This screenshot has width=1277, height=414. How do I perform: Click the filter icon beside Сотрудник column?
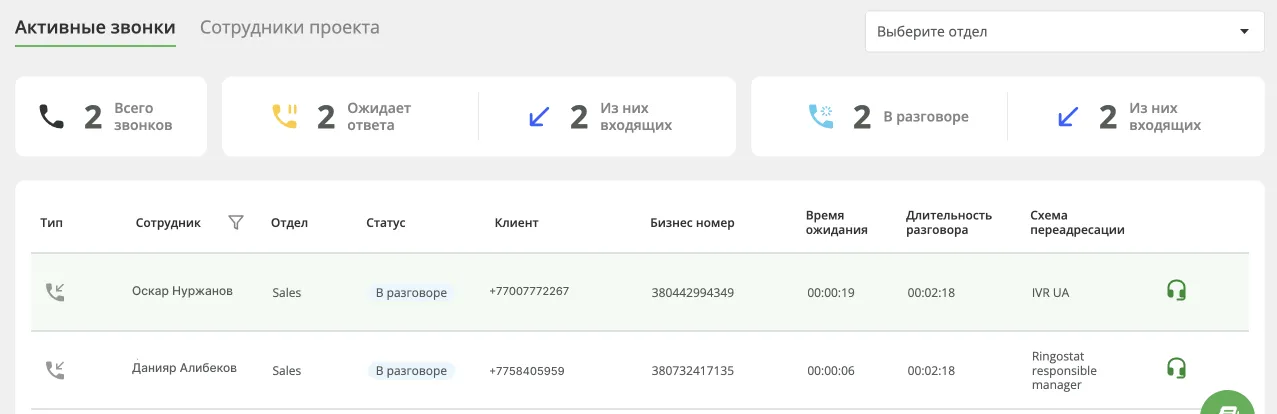(x=236, y=223)
